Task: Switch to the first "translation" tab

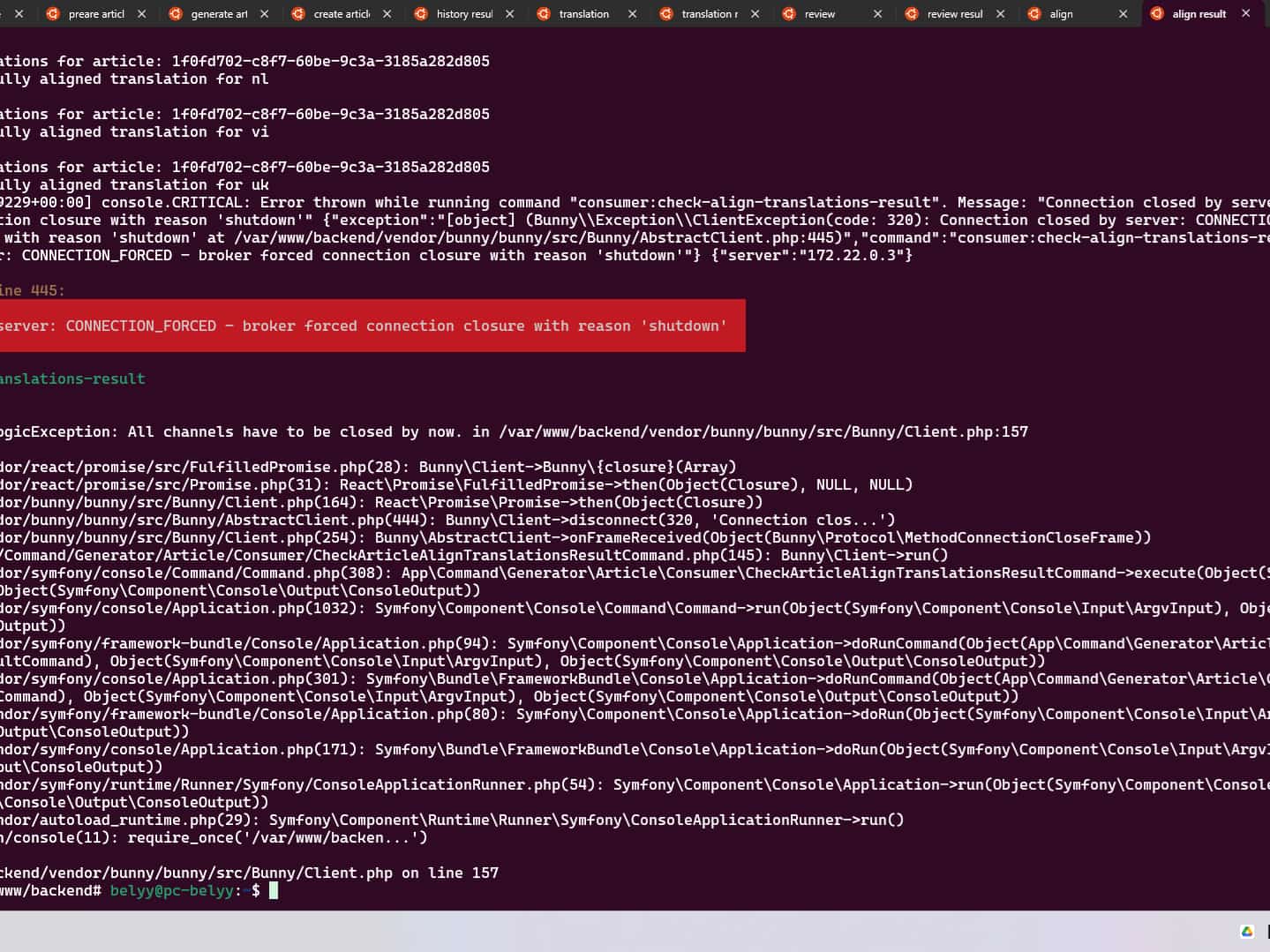Action: (x=583, y=14)
